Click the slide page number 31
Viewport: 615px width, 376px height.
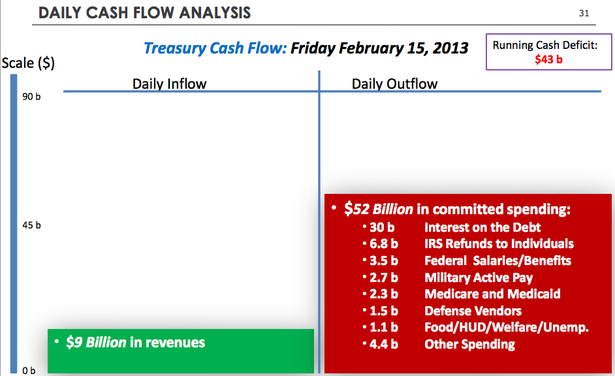tap(584, 13)
